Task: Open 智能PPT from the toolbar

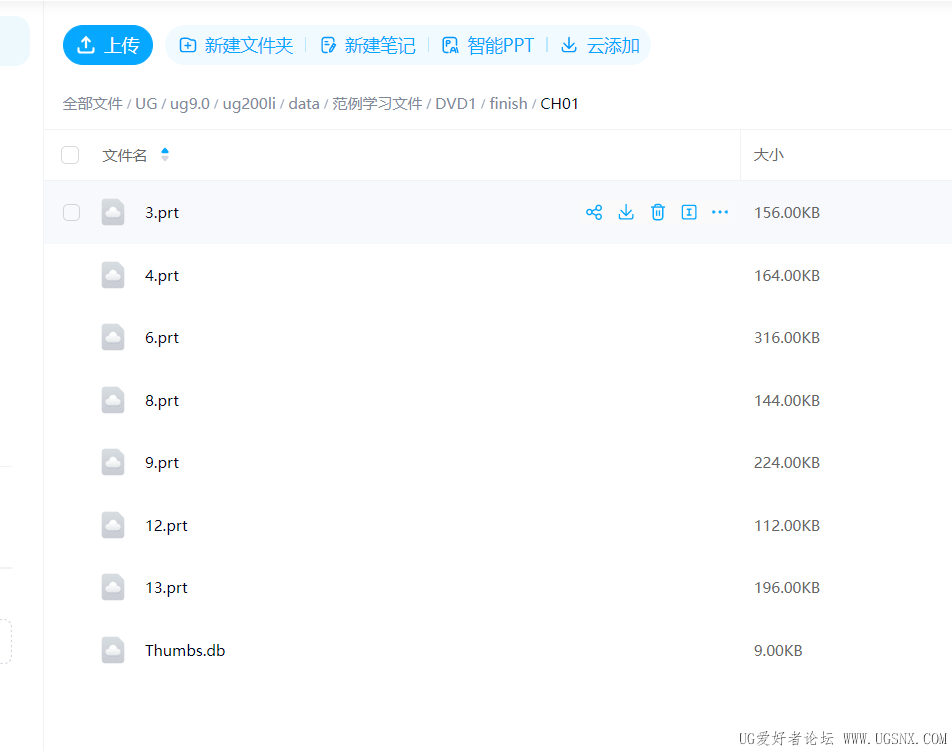Action: pyautogui.click(x=488, y=45)
